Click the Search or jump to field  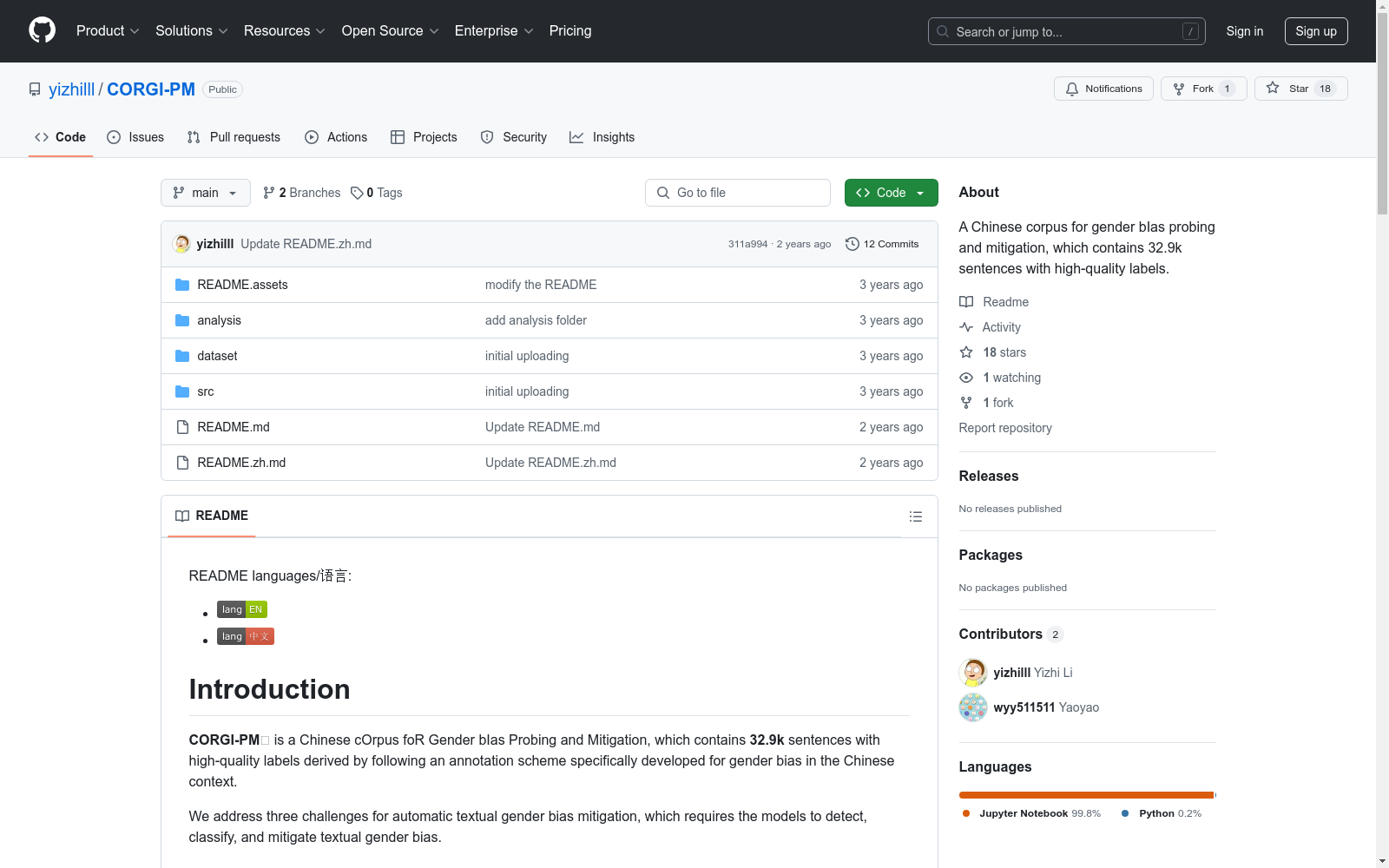pos(1067,31)
